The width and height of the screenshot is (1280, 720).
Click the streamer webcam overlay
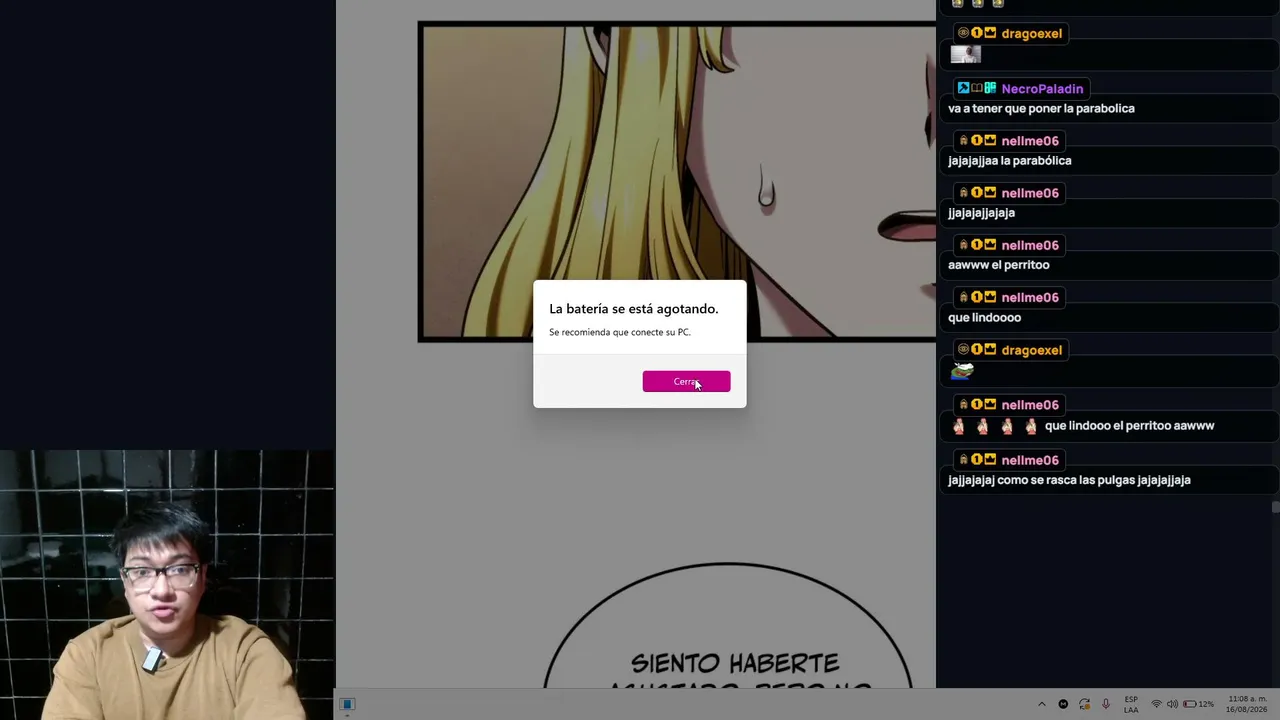tap(167, 585)
